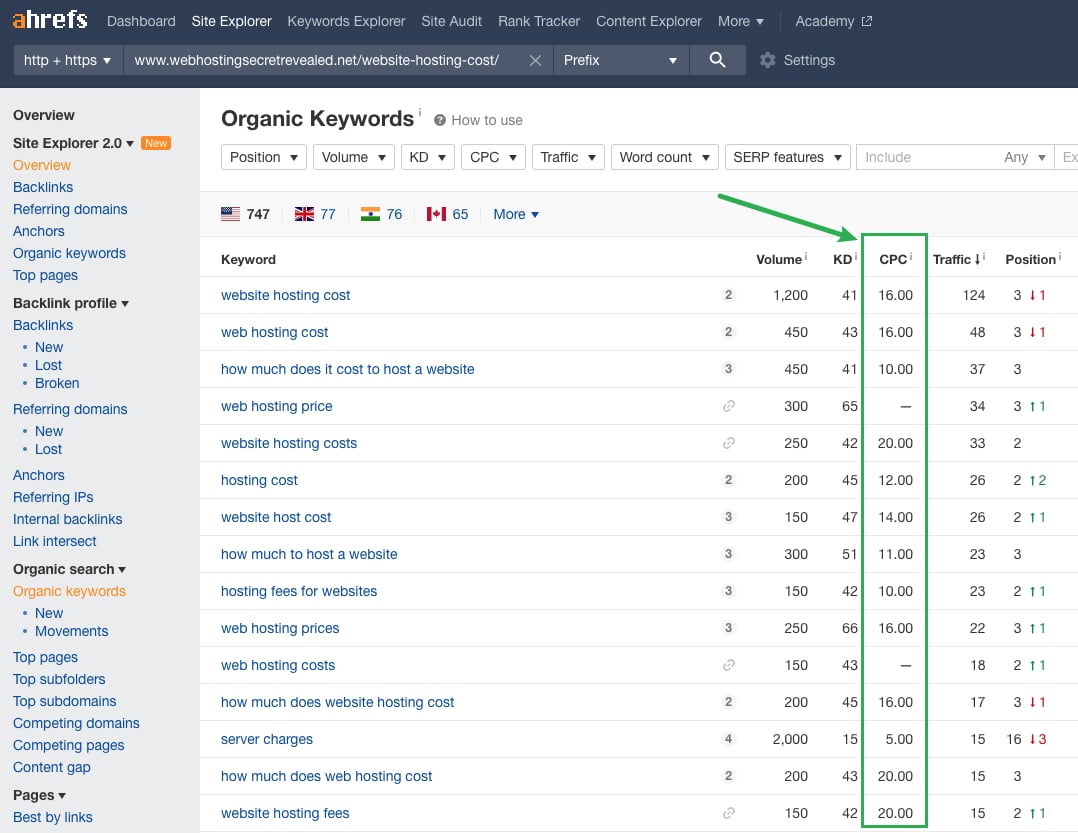1078x833 pixels.
Task: Open Site Audit in top navigation
Action: point(451,21)
